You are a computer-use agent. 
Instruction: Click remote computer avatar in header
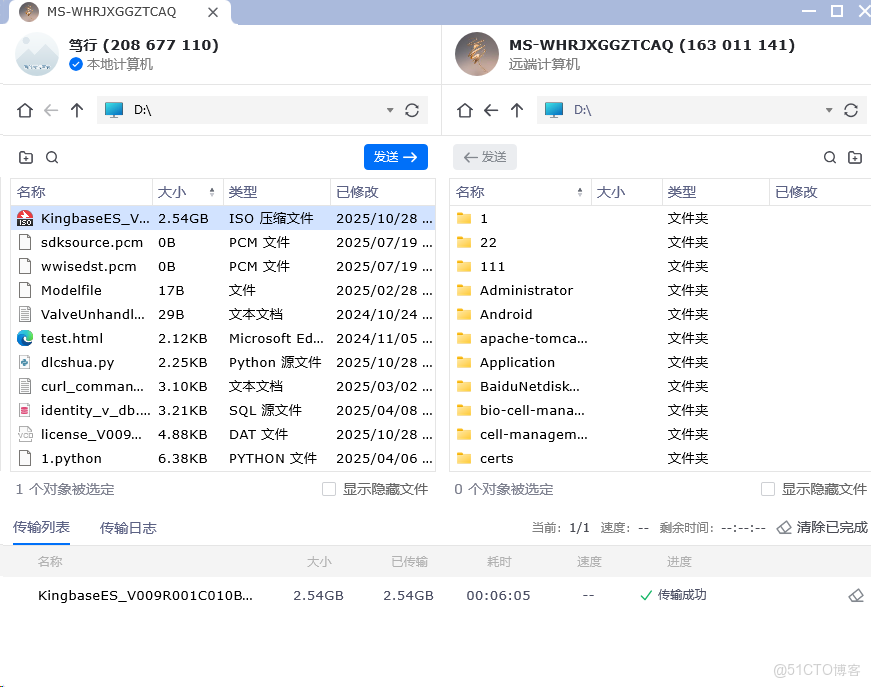click(477, 54)
